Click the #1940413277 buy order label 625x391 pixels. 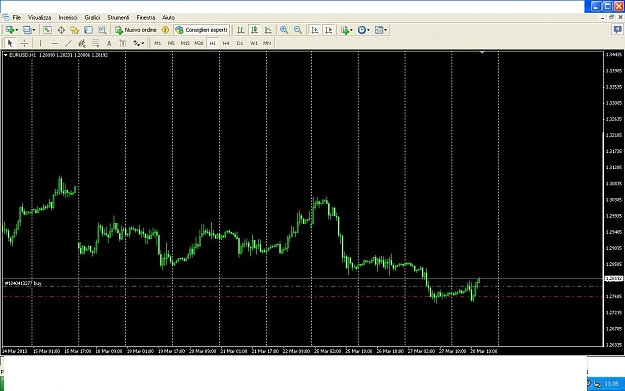pyautogui.click(x=23, y=283)
